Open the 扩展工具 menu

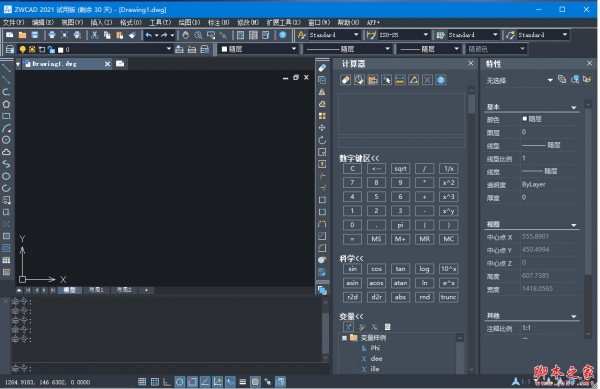(283, 23)
